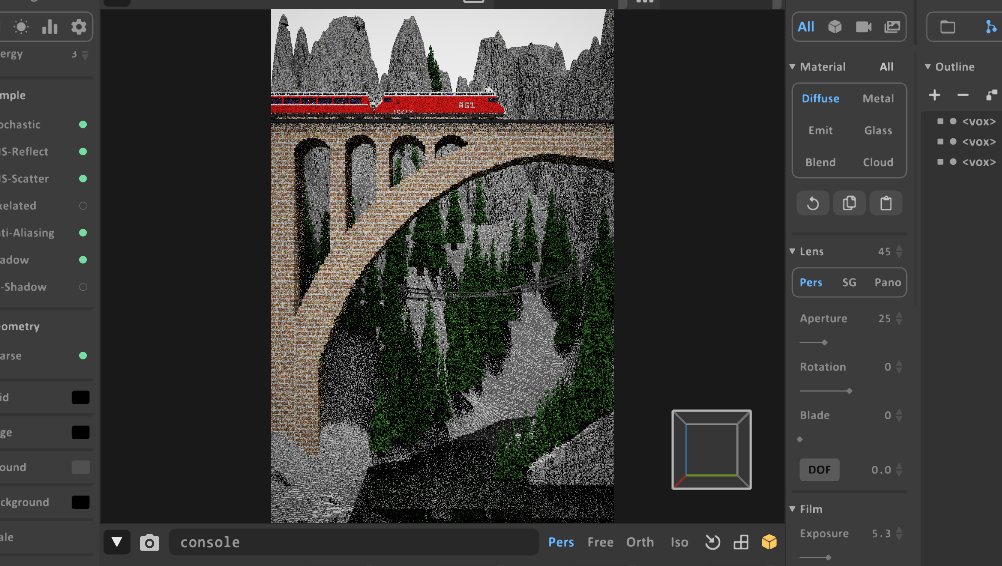
Task: Open the Ground color swatch
Action: pyautogui.click(x=81, y=468)
